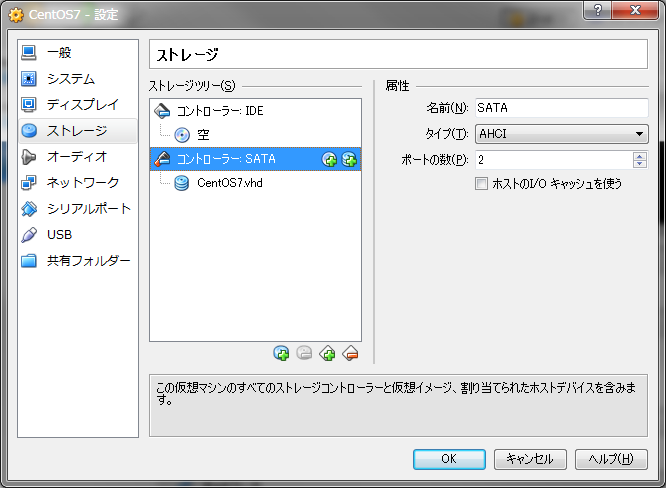
Task: Click the ヘルプ(H) button
Action: pyautogui.click(x=611, y=459)
